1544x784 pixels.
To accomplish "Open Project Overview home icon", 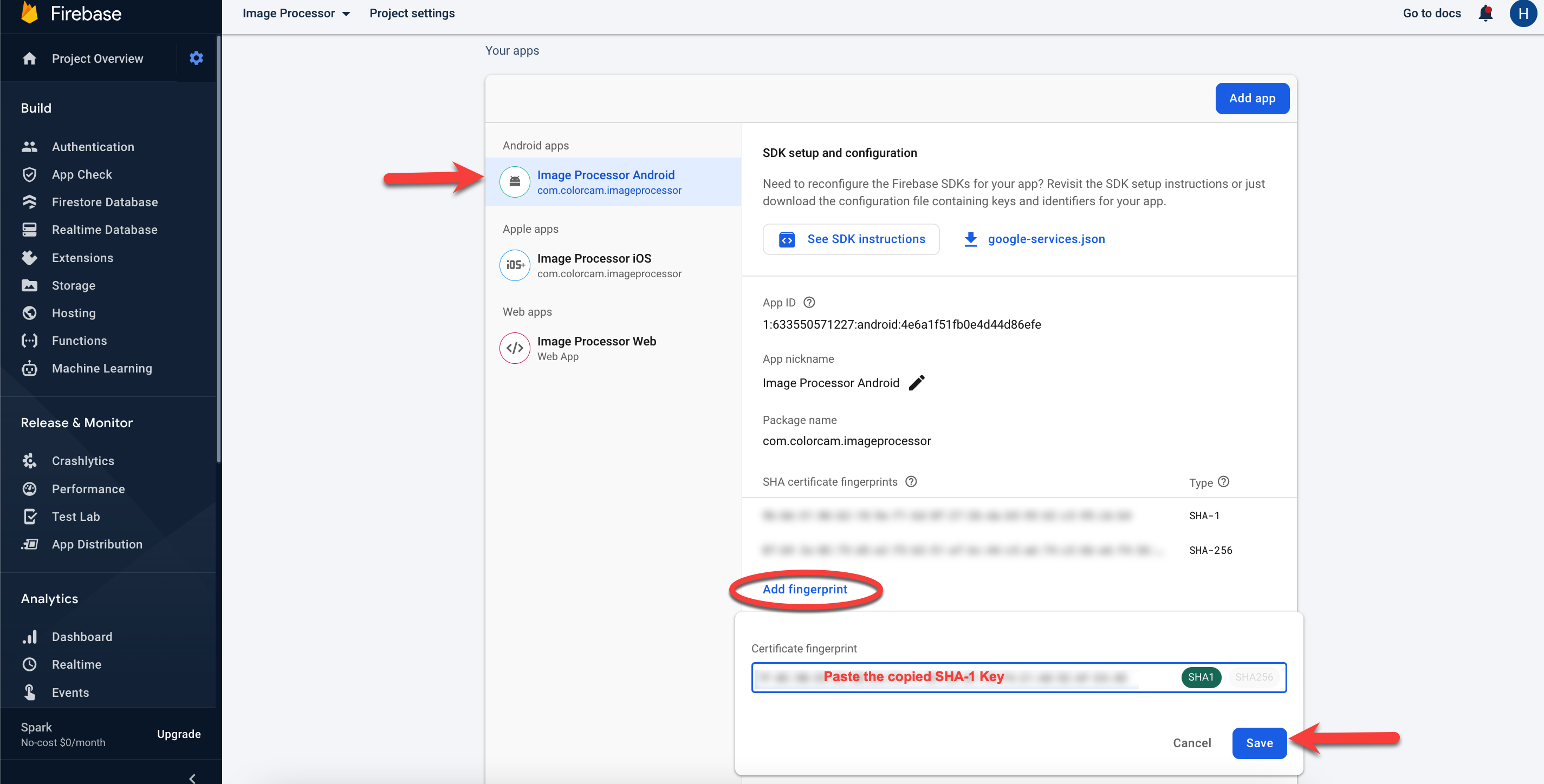I will [29, 58].
